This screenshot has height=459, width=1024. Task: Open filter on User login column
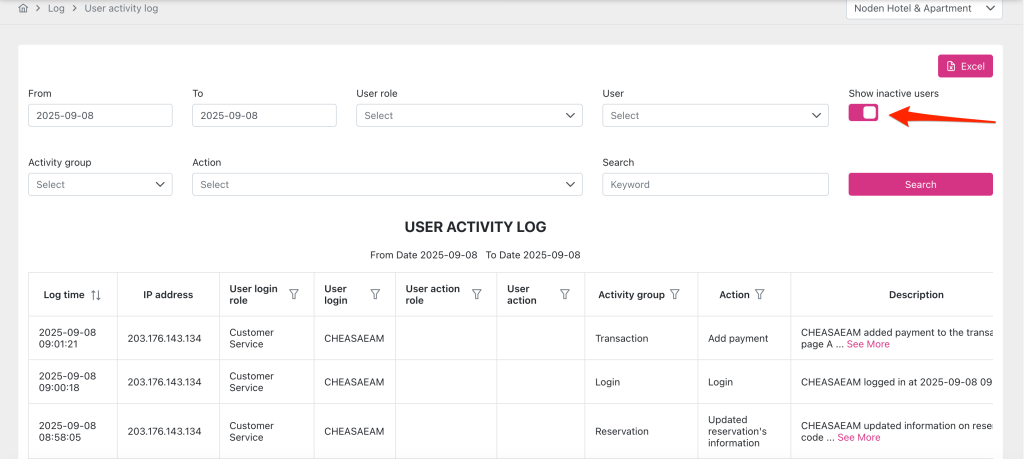tap(375, 295)
